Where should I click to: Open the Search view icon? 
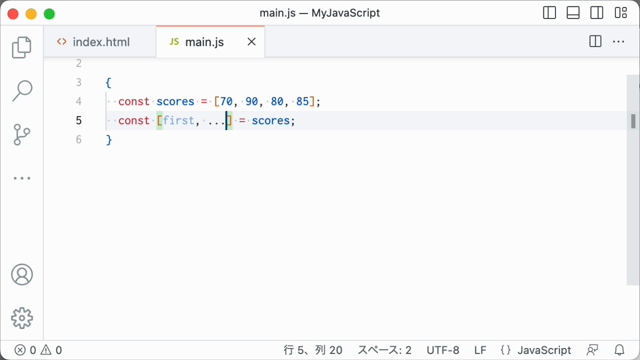pyautogui.click(x=22, y=91)
